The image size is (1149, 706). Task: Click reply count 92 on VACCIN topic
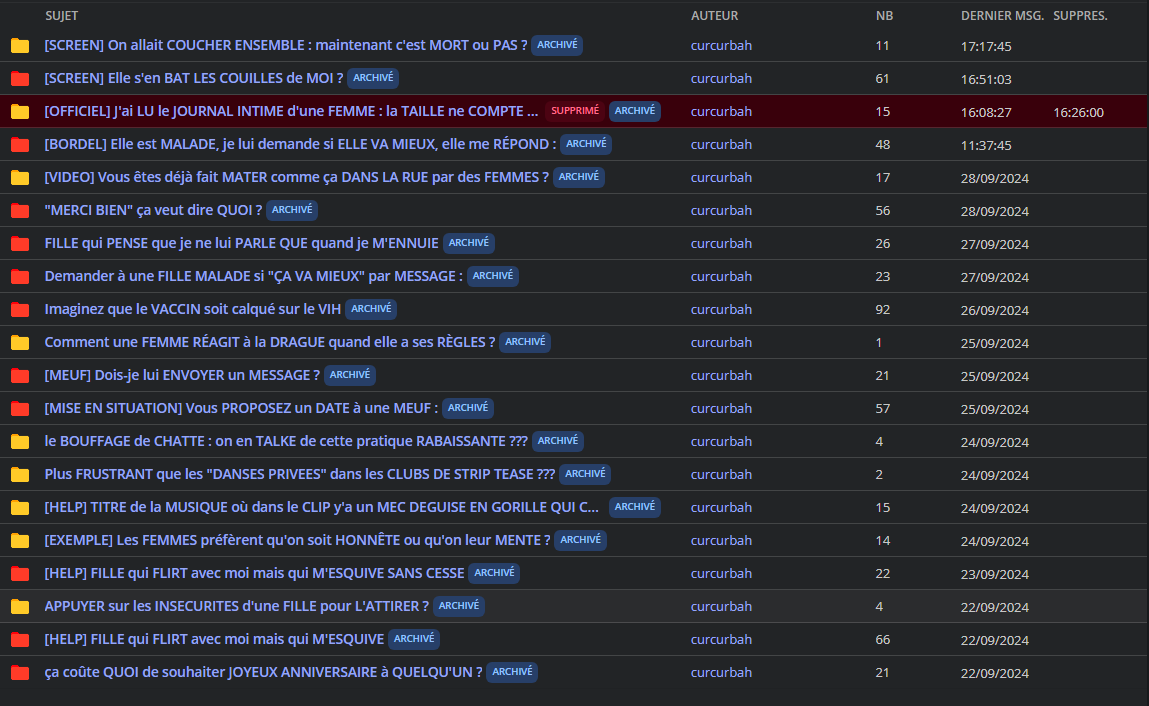(x=883, y=309)
